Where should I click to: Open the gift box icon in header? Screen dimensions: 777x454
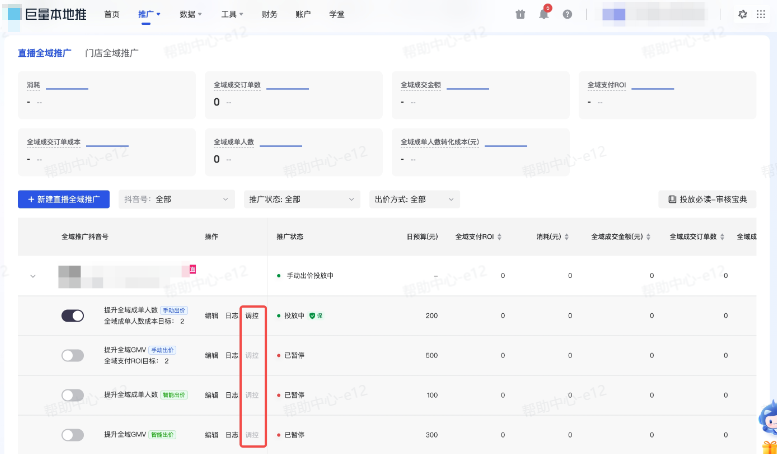520,14
